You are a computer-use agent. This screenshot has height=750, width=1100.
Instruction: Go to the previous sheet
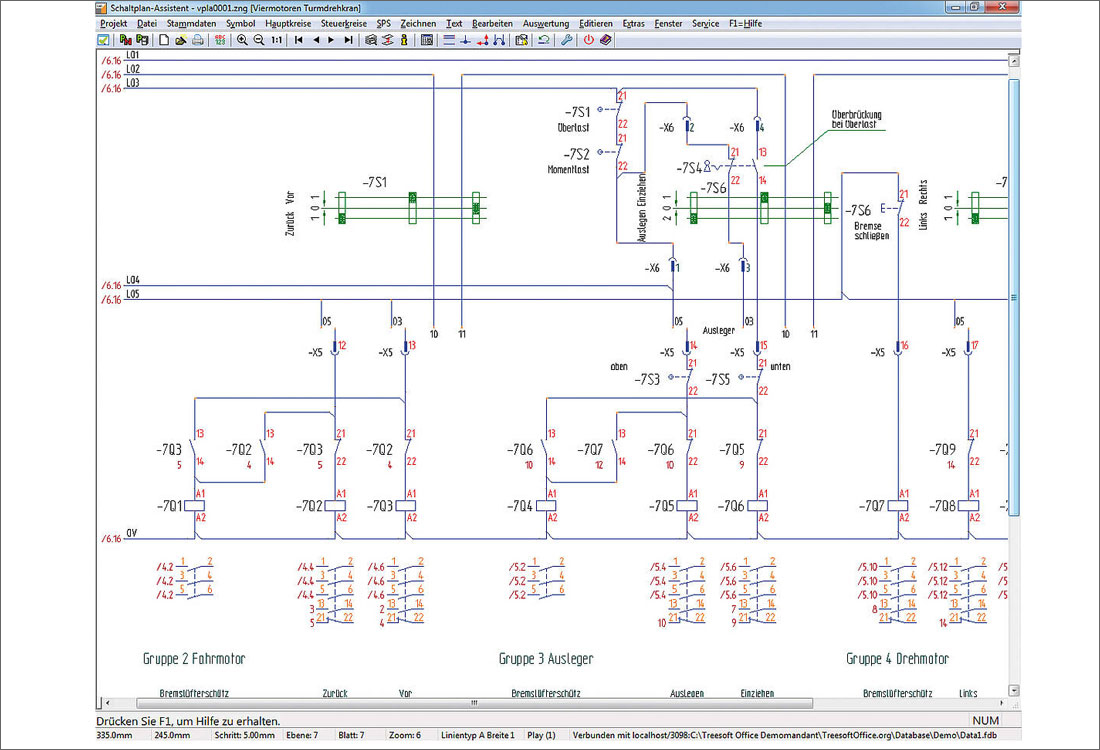coord(316,41)
